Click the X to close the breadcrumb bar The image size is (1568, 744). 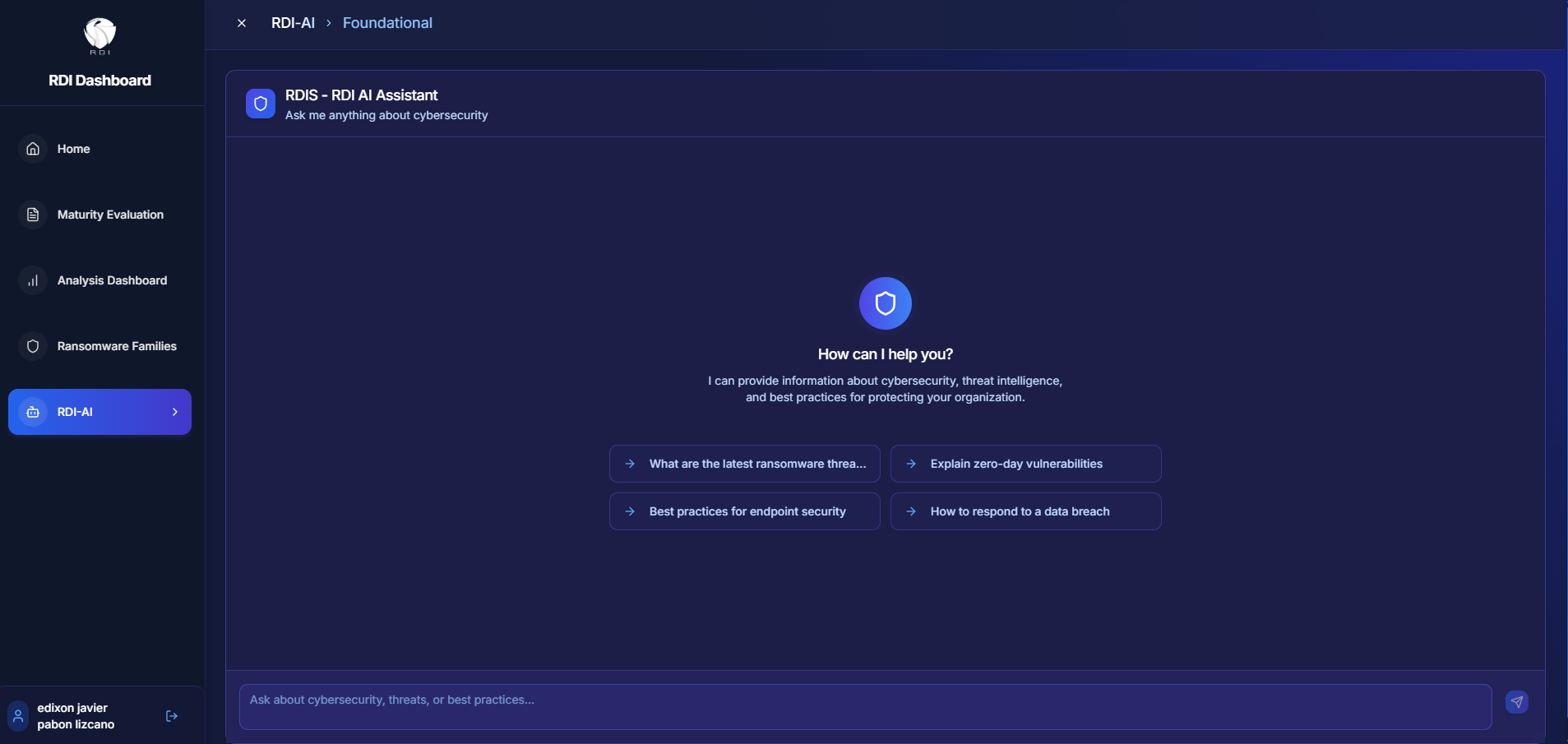[x=242, y=23]
